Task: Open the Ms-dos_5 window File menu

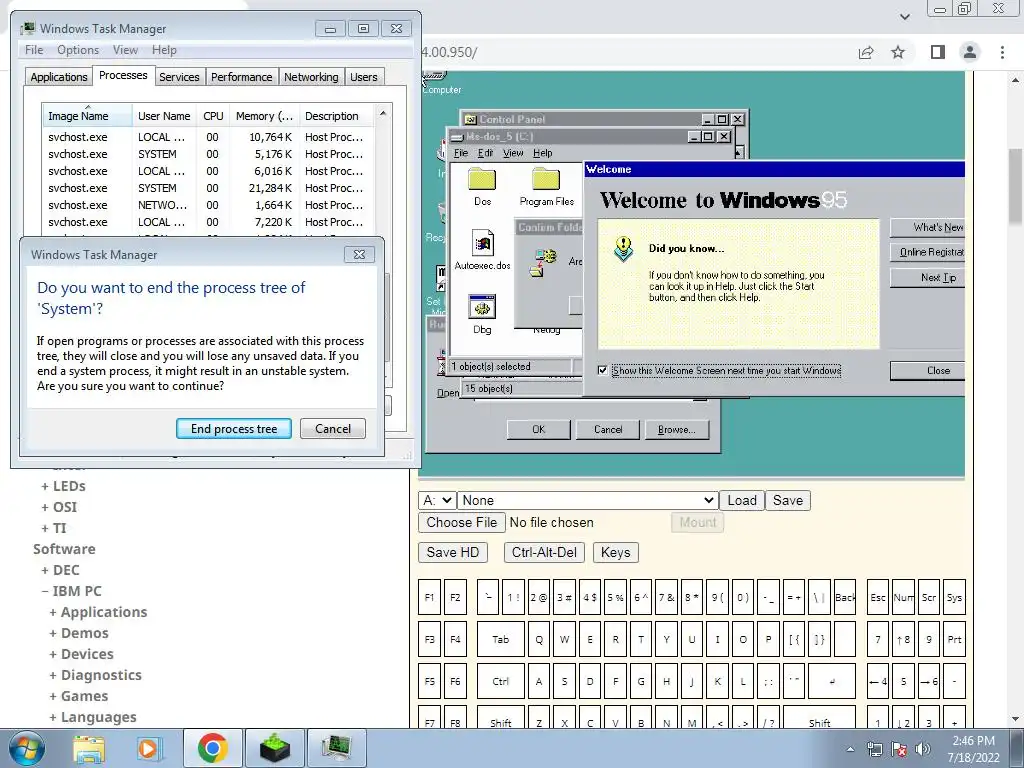Action: 461,153
